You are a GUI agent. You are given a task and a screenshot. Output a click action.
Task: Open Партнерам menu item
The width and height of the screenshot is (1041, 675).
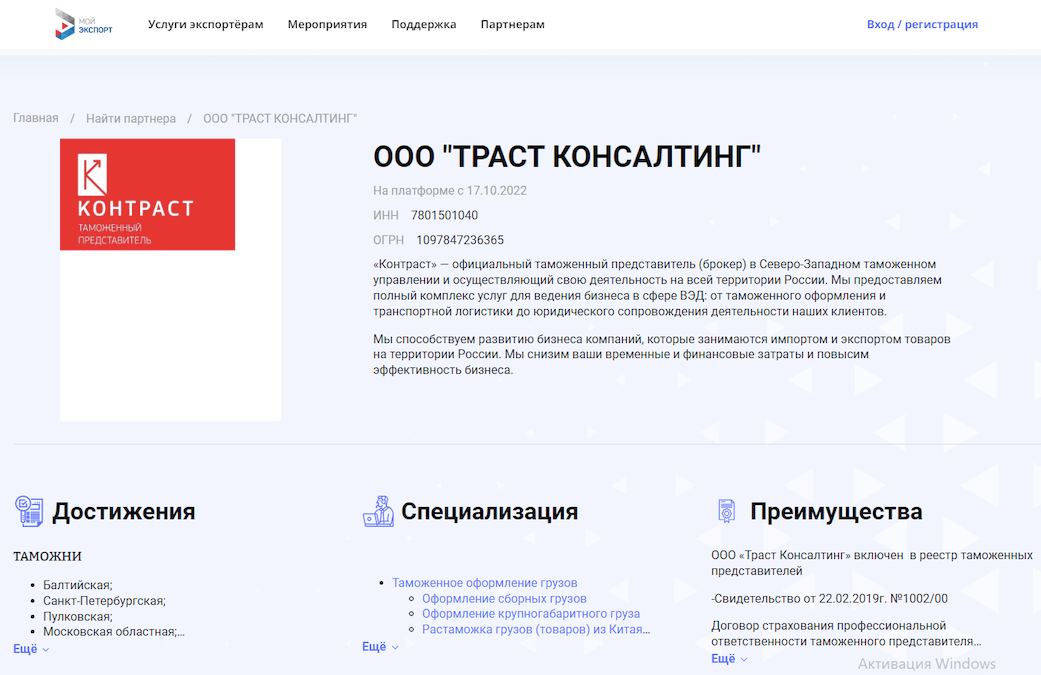point(513,25)
